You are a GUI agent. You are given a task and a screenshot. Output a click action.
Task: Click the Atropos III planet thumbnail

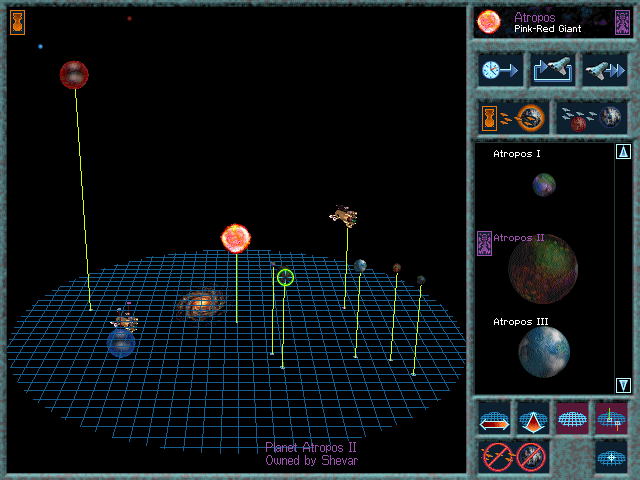544,352
